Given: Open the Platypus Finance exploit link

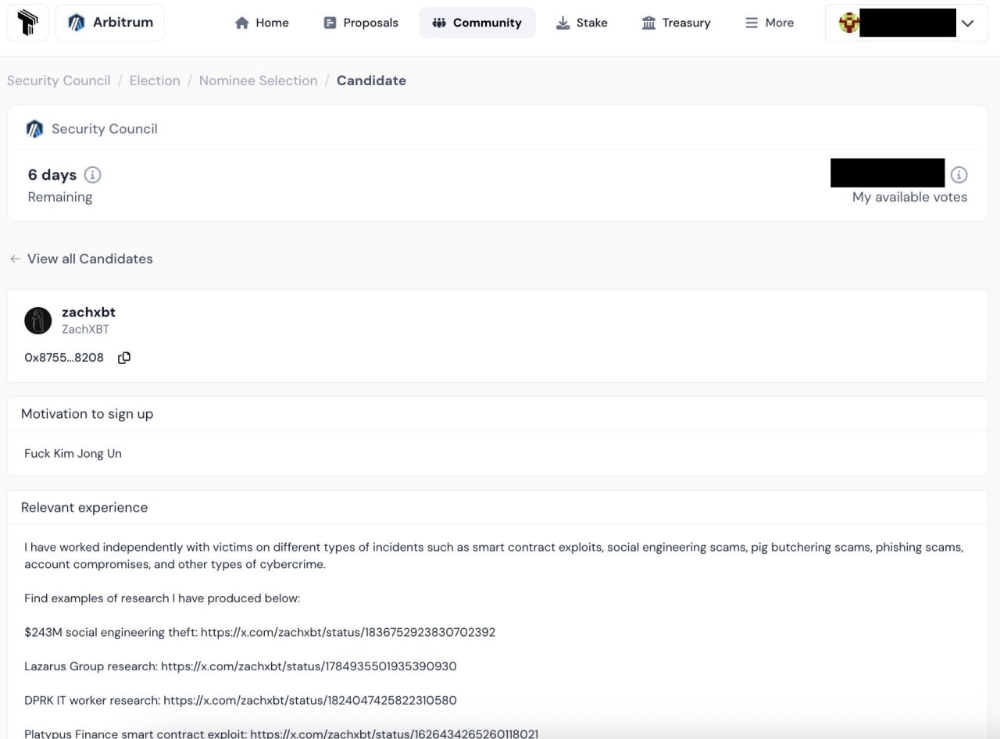Looking at the screenshot, I should click(x=394, y=733).
